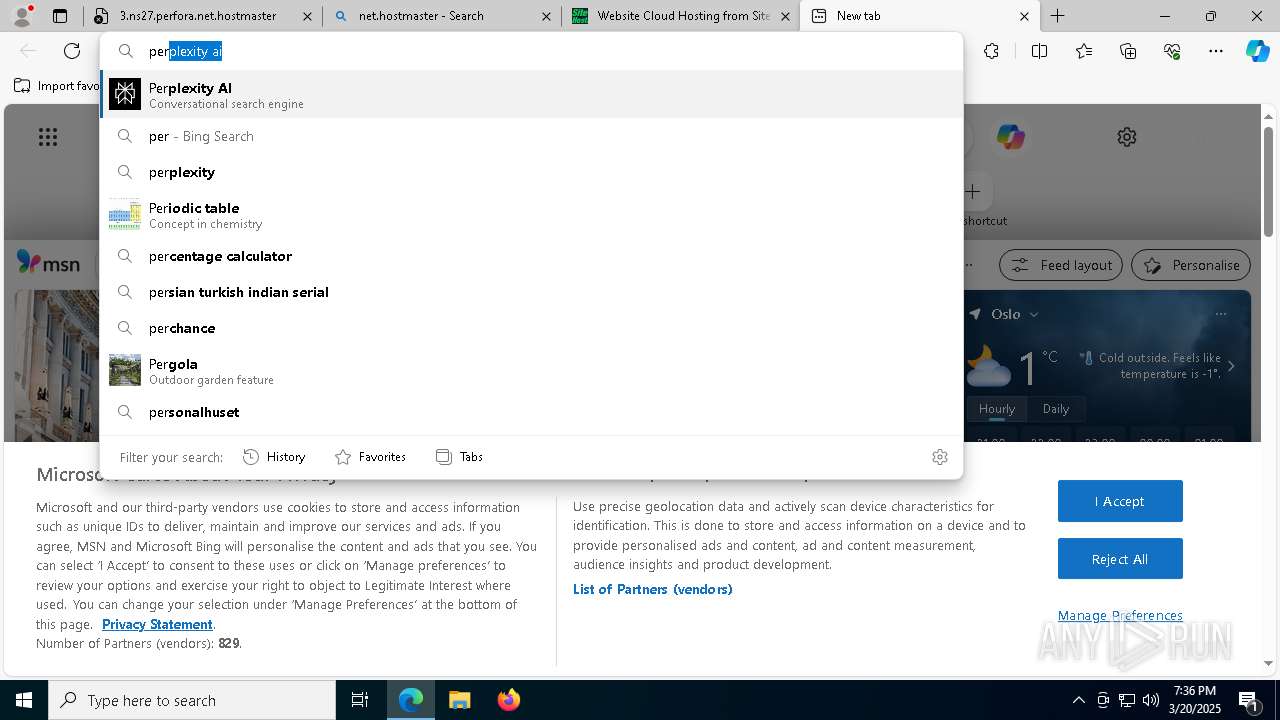This screenshot has height=720, width=1280.
Task: Click the taskbar search box
Action: click(192, 700)
